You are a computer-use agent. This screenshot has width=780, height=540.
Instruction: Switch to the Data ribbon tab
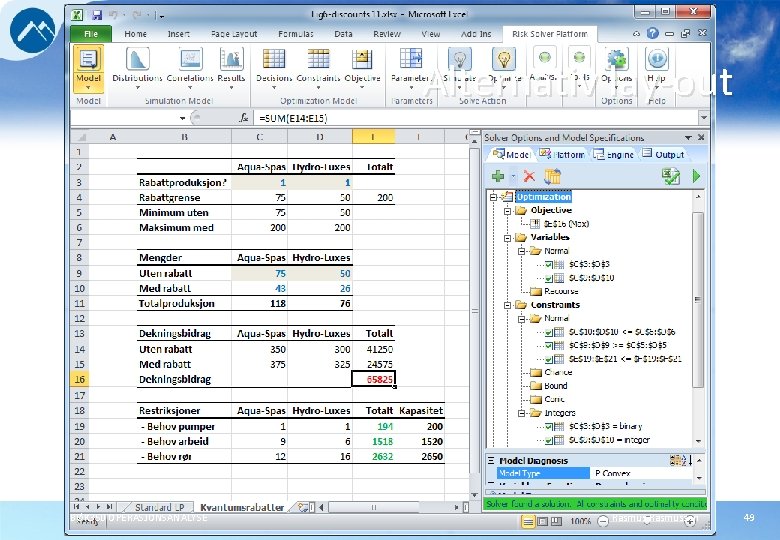coord(343,34)
